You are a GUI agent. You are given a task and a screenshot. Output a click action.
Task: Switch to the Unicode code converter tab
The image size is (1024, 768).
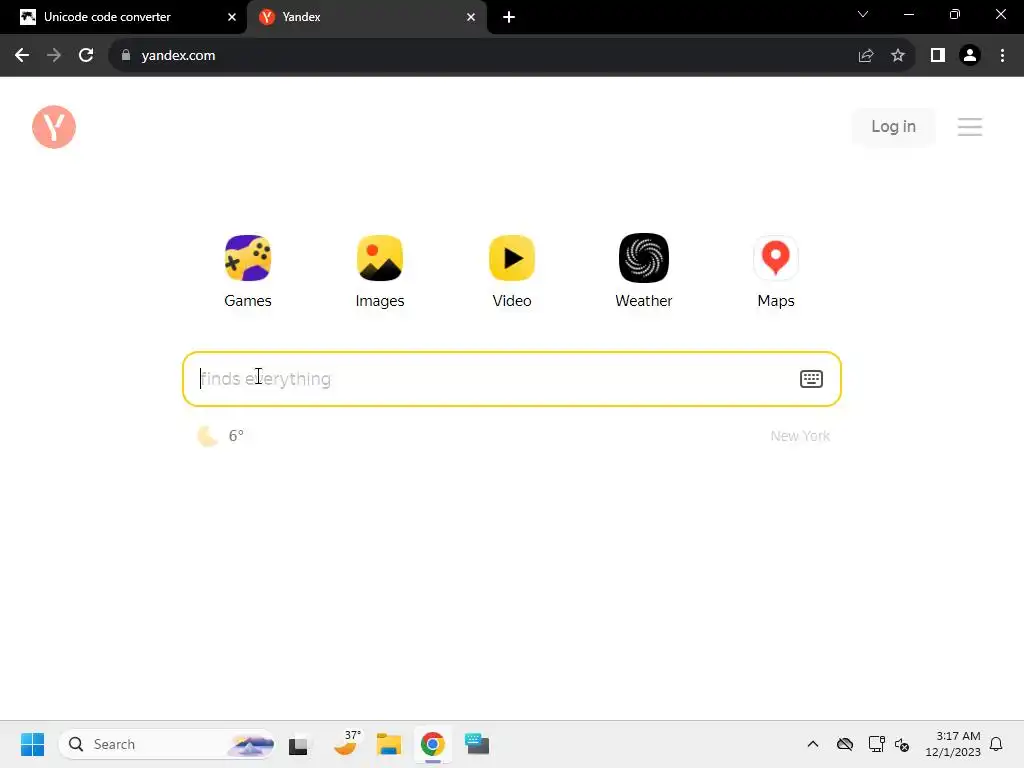124,17
